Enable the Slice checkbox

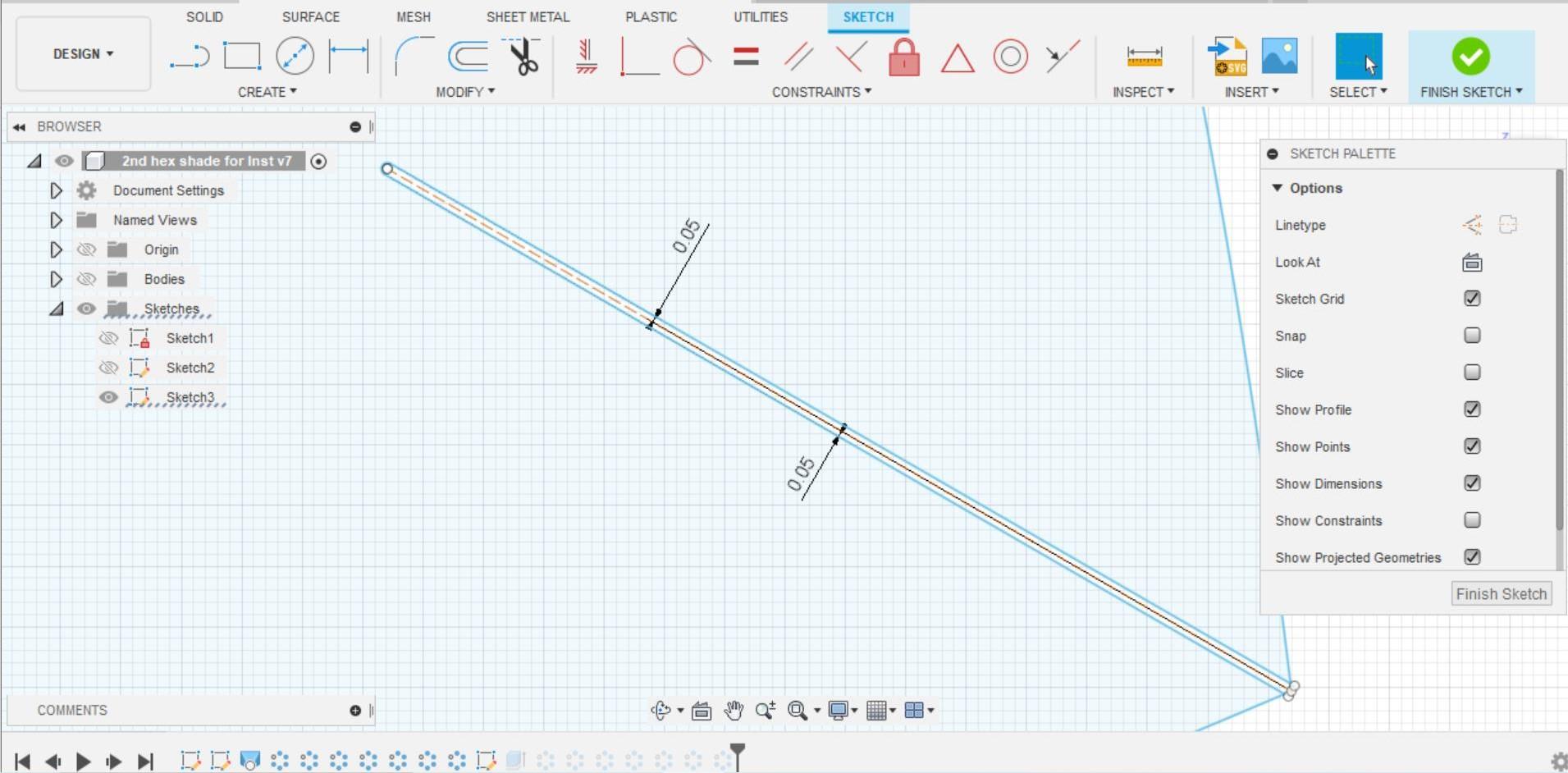click(1472, 373)
